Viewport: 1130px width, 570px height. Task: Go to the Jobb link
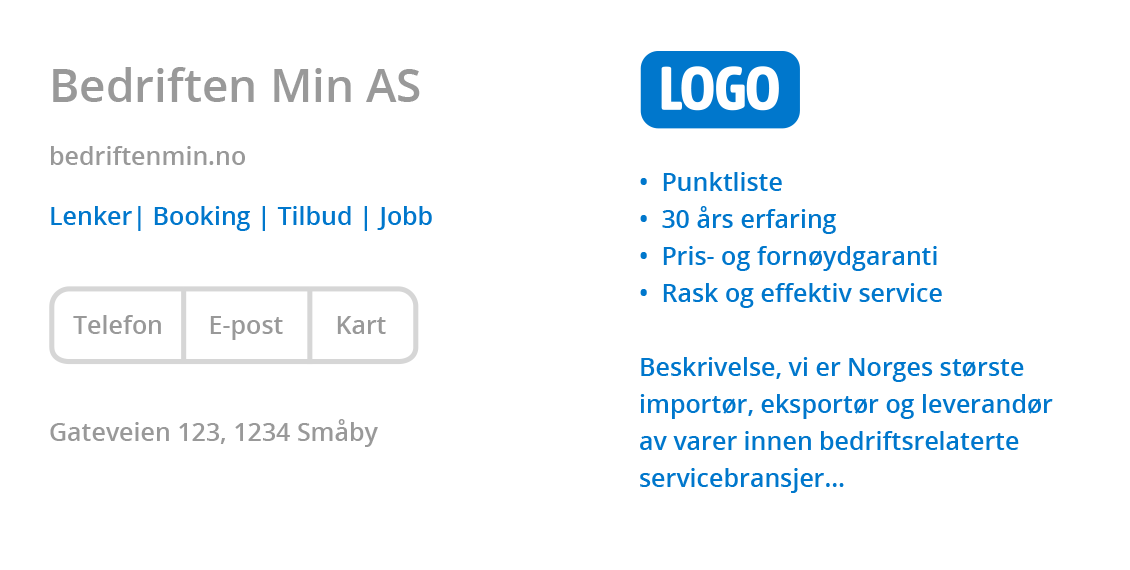(x=406, y=217)
